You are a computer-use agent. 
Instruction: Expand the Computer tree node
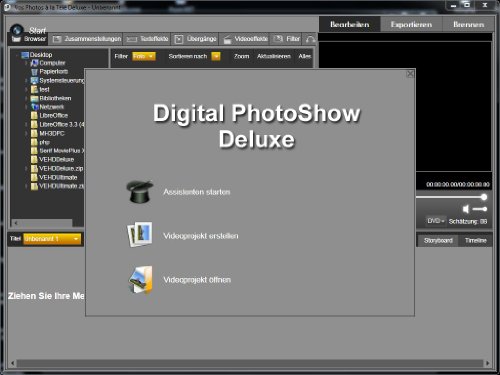pos(26,63)
